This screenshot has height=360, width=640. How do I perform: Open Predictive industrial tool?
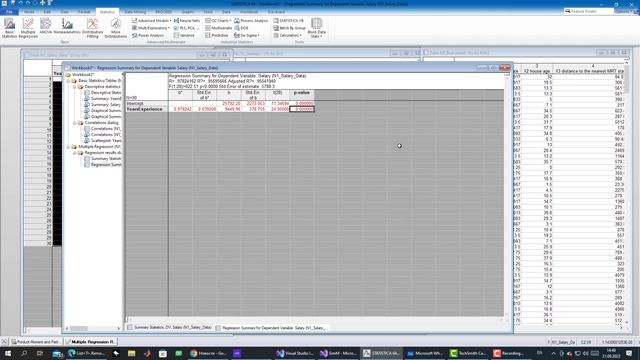(x=217, y=36)
